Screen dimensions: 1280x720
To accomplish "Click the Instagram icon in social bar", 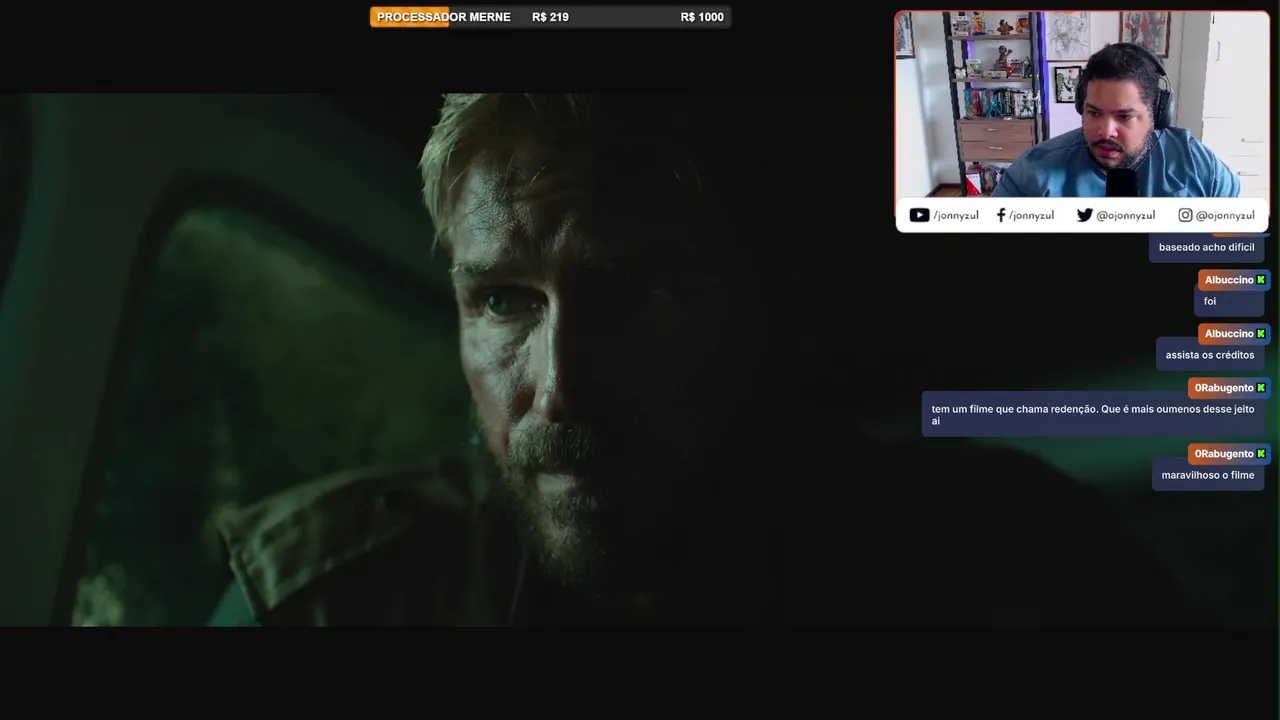I will point(1185,215).
